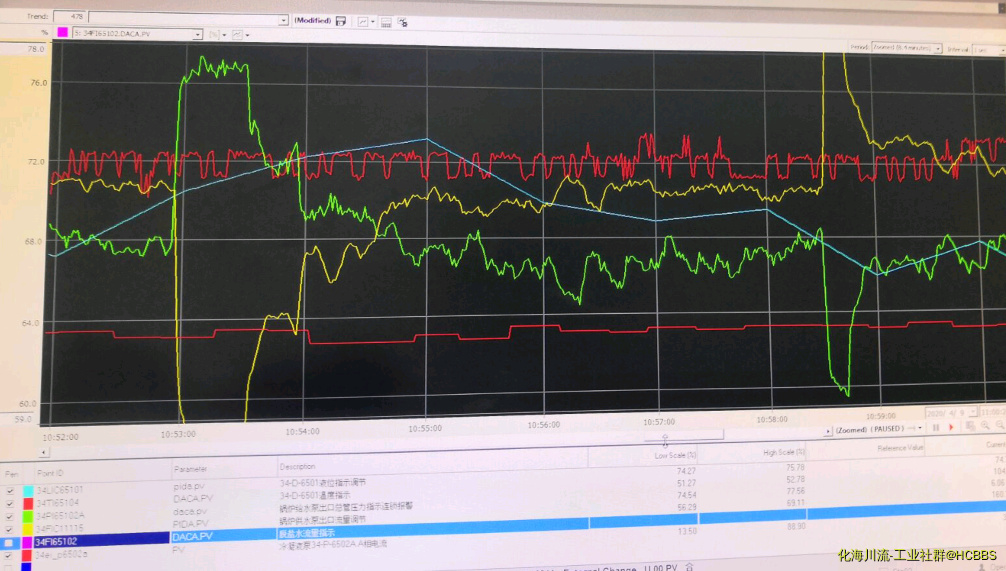Click the save trend floppy-disk icon

341,21
